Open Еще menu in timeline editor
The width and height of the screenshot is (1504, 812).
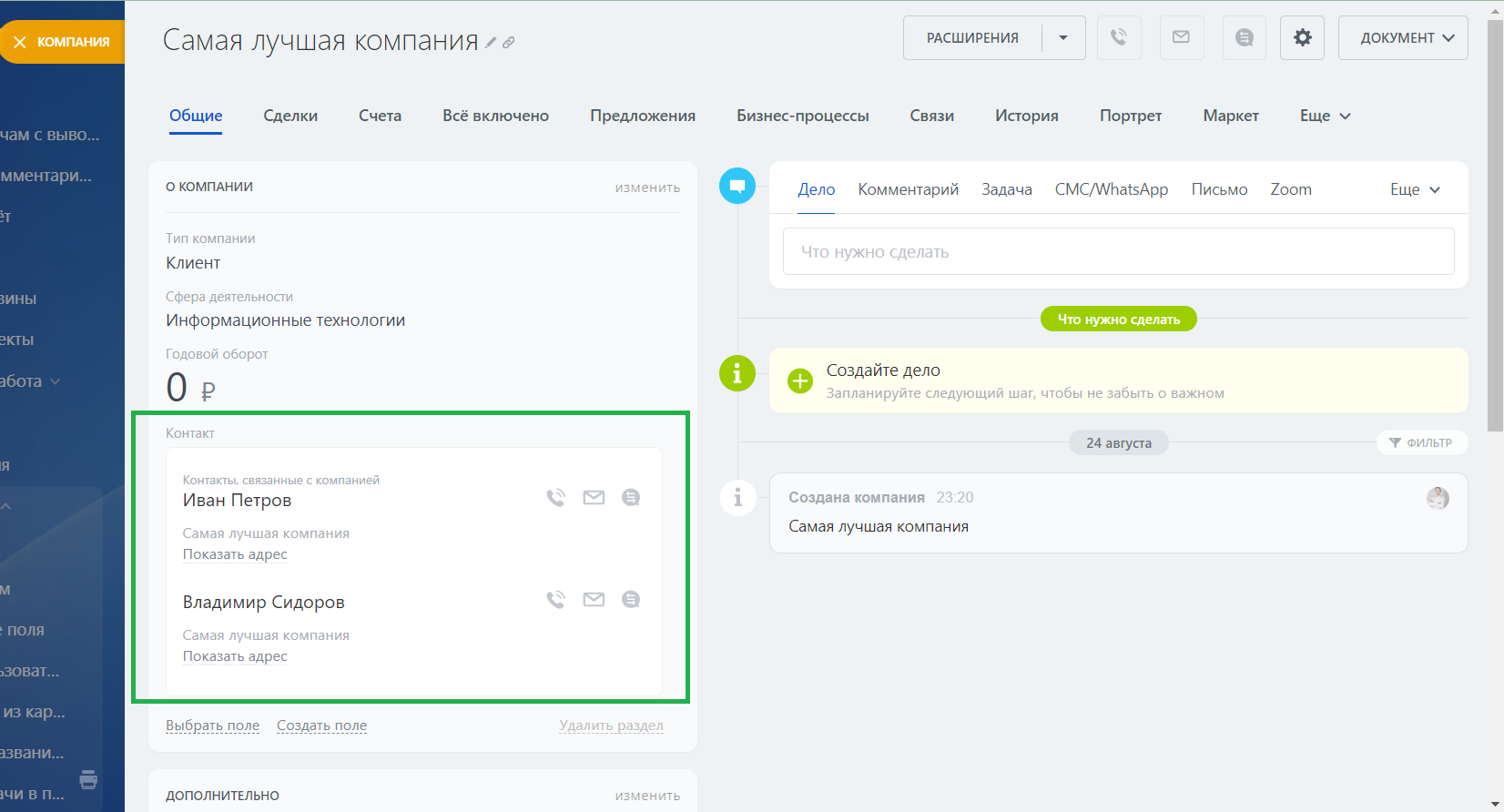[1414, 189]
